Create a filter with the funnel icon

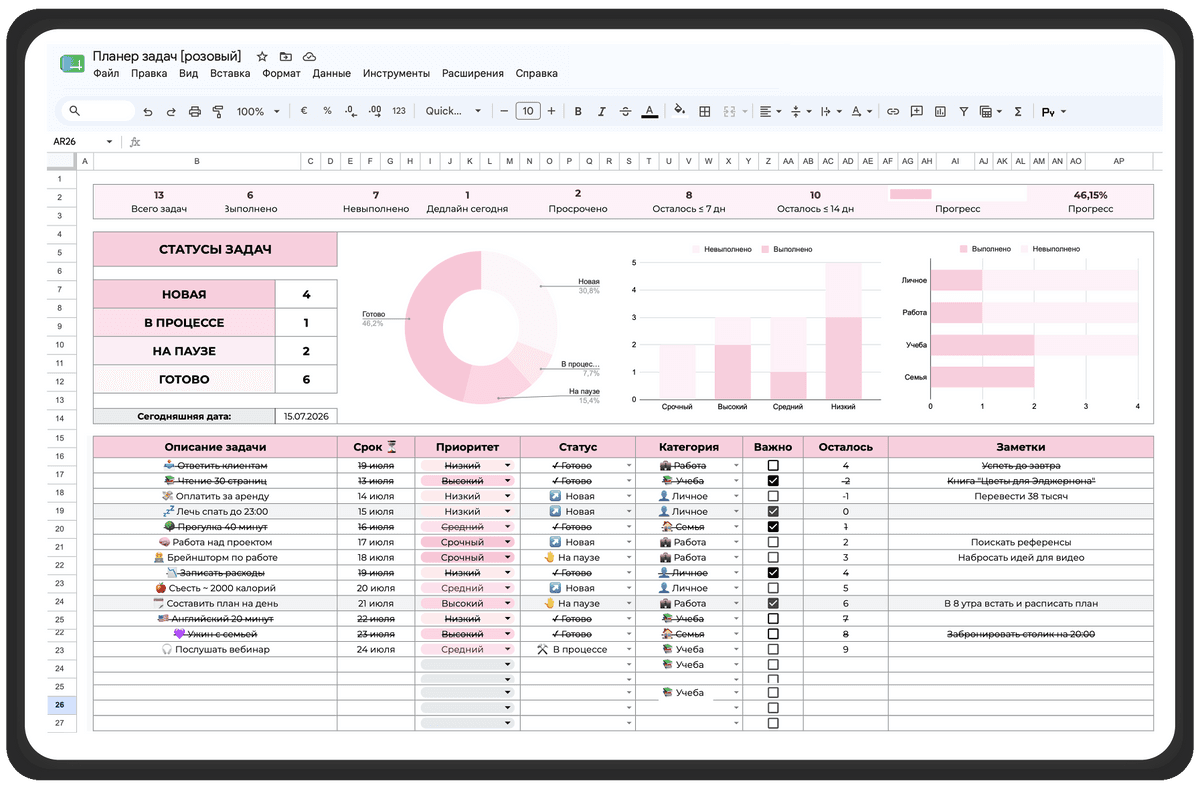pos(964,111)
